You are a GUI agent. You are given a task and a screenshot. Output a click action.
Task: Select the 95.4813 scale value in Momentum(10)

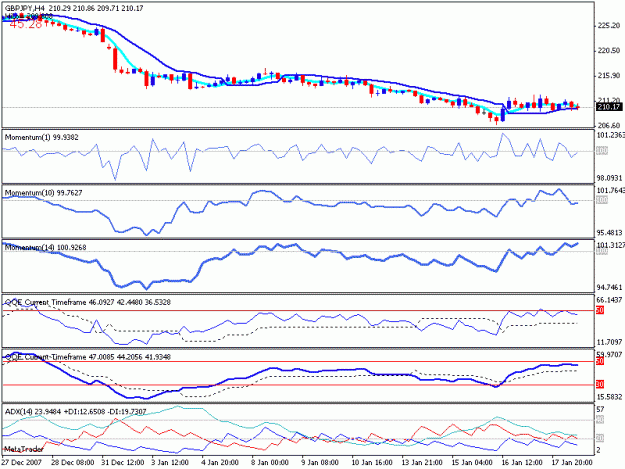609,232
